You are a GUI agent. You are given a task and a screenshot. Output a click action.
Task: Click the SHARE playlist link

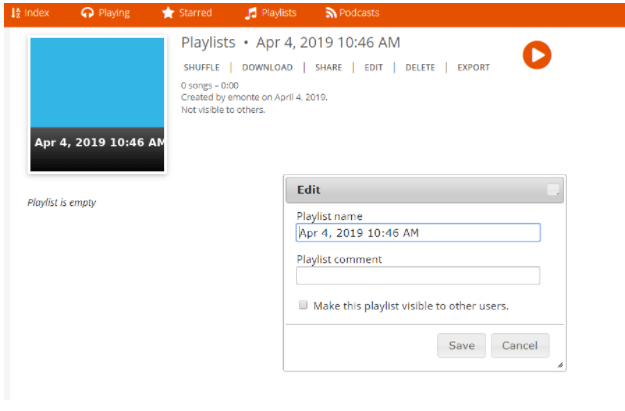pyautogui.click(x=328, y=68)
